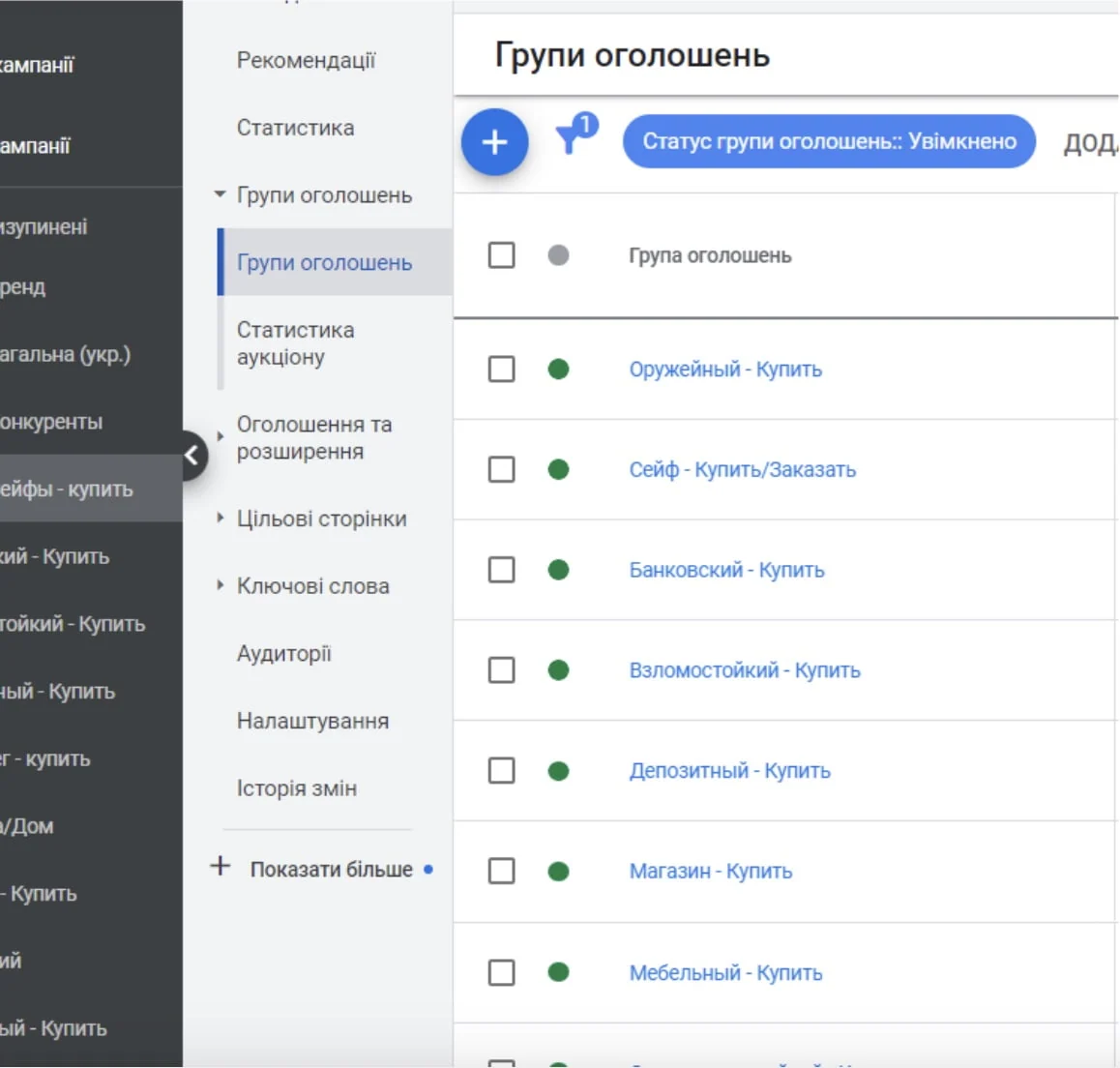The image size is (1120, 1068).
Task: Open Історія змін in the navigation
Action: 297,788
